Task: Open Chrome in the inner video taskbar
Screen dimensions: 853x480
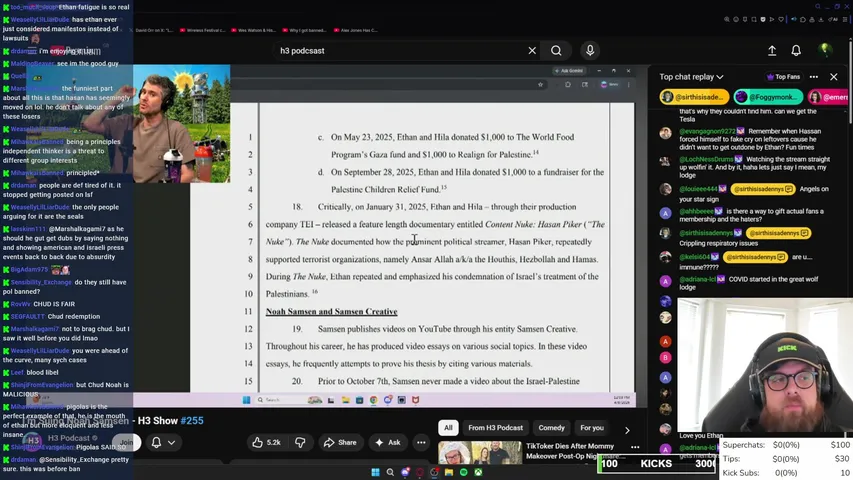Action: (373, 400)
